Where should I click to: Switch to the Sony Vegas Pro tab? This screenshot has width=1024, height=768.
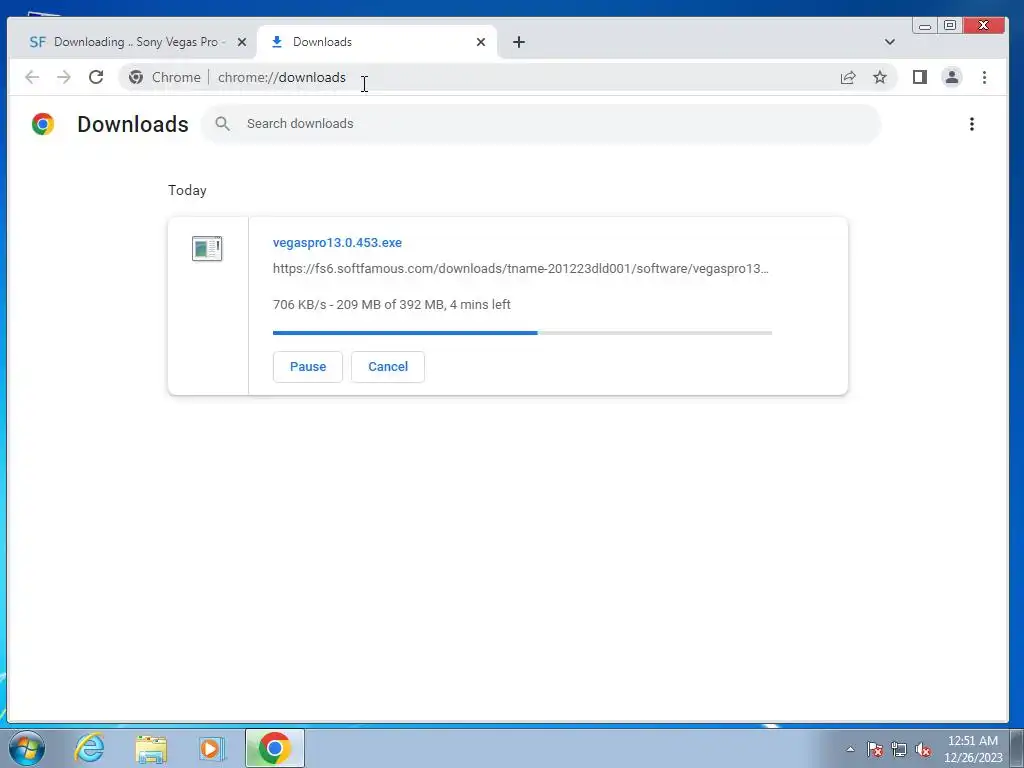click(134, 42)
